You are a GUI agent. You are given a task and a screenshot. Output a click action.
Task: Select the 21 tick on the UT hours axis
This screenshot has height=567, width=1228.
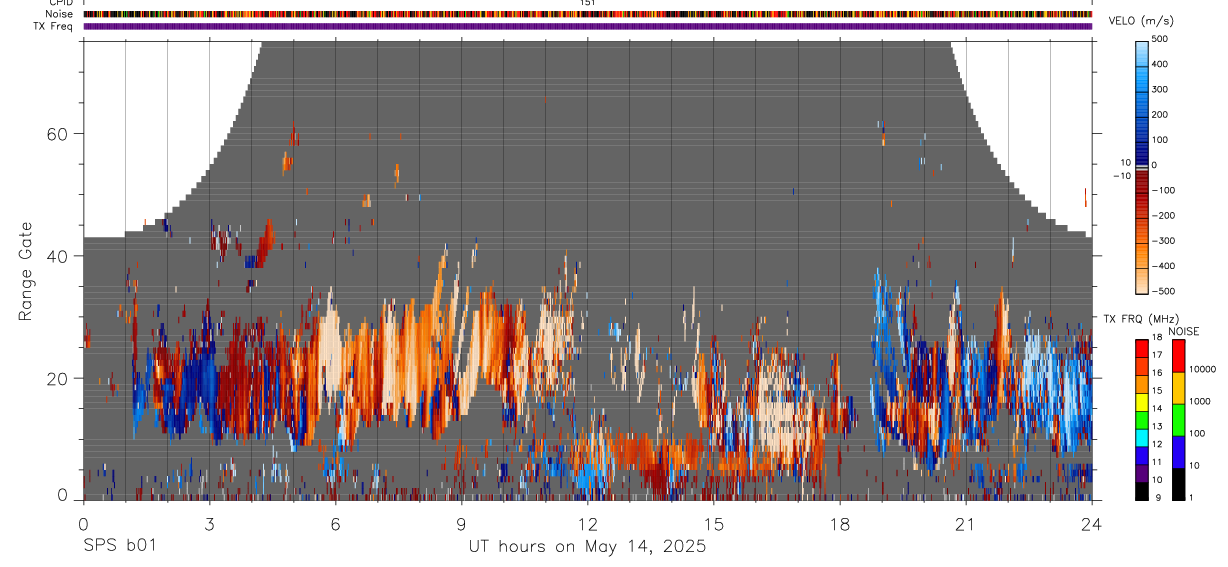tap(966, 524)
